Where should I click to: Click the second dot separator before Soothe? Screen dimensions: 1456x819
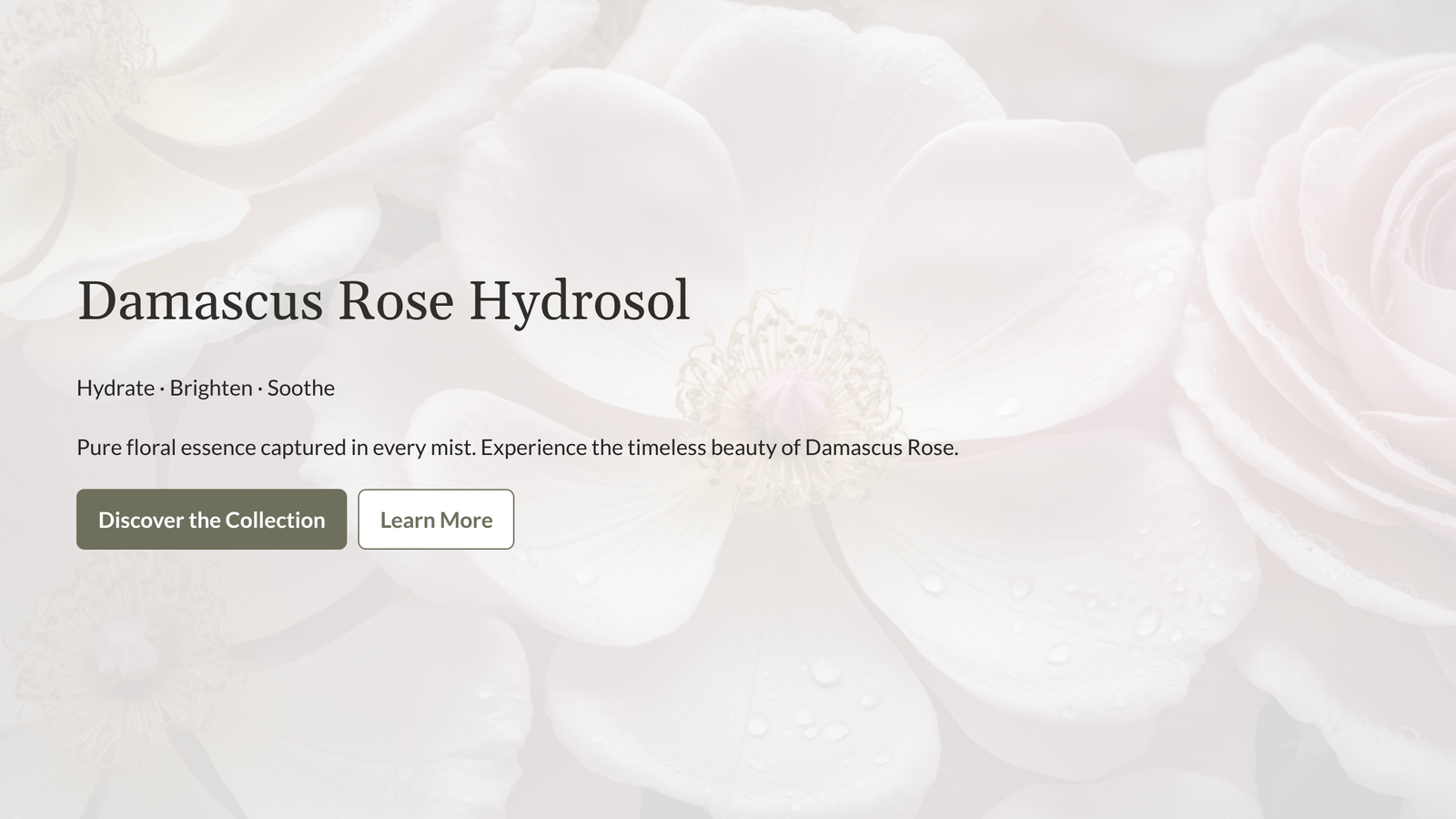(x=260, y=389)
